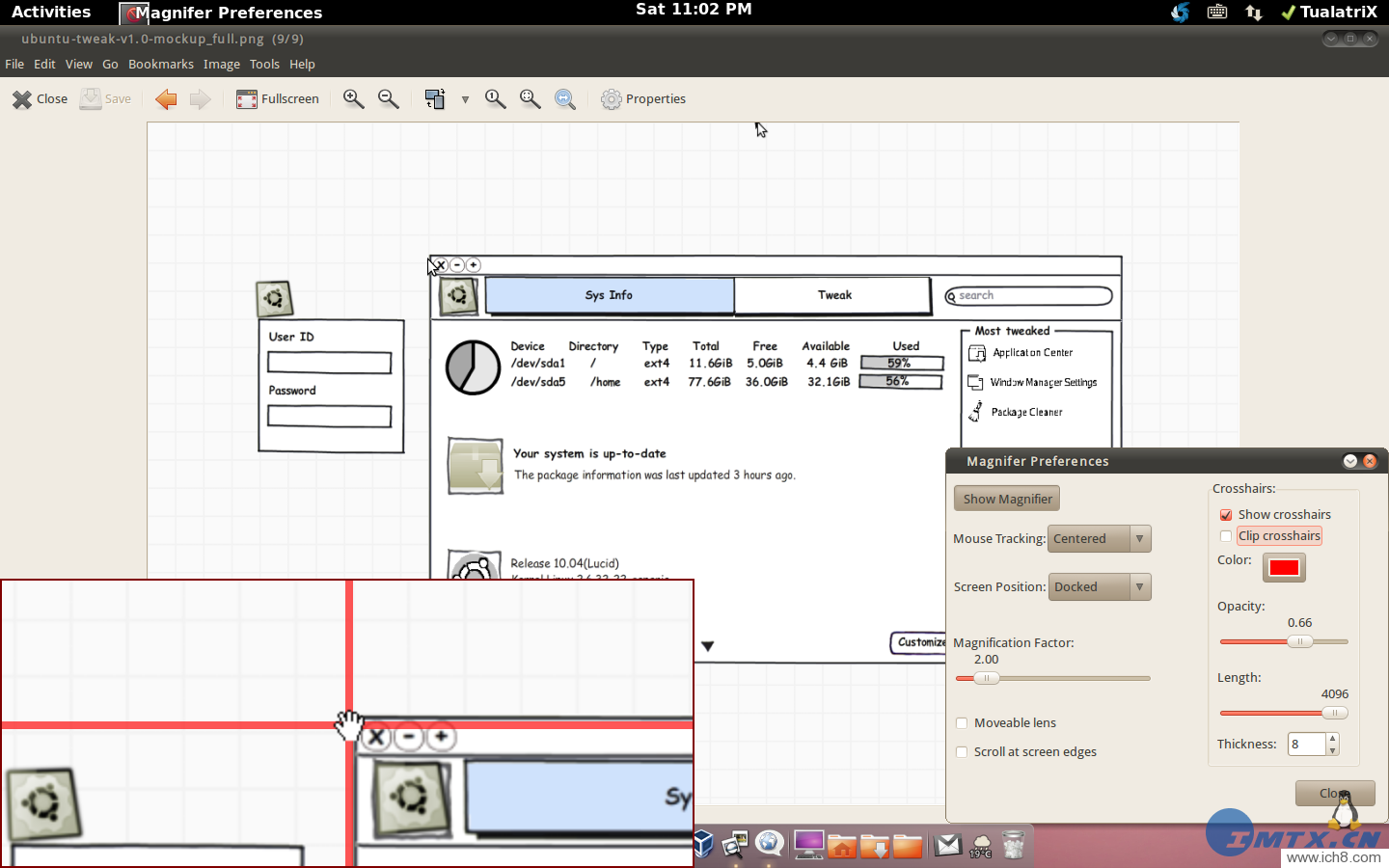Click Window Manager Settings in mockup

pos(1032,383)
